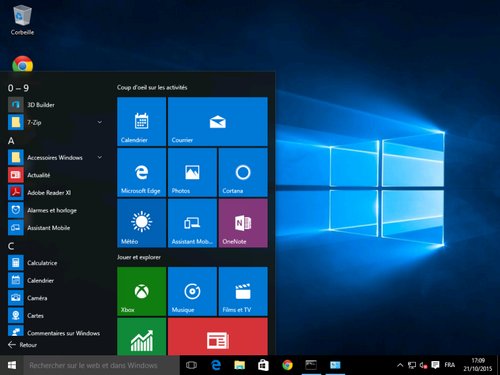Open the Assistant Mob... tile
The height and width of the screenshot is (375, 500).
click(x=192, y=223)
